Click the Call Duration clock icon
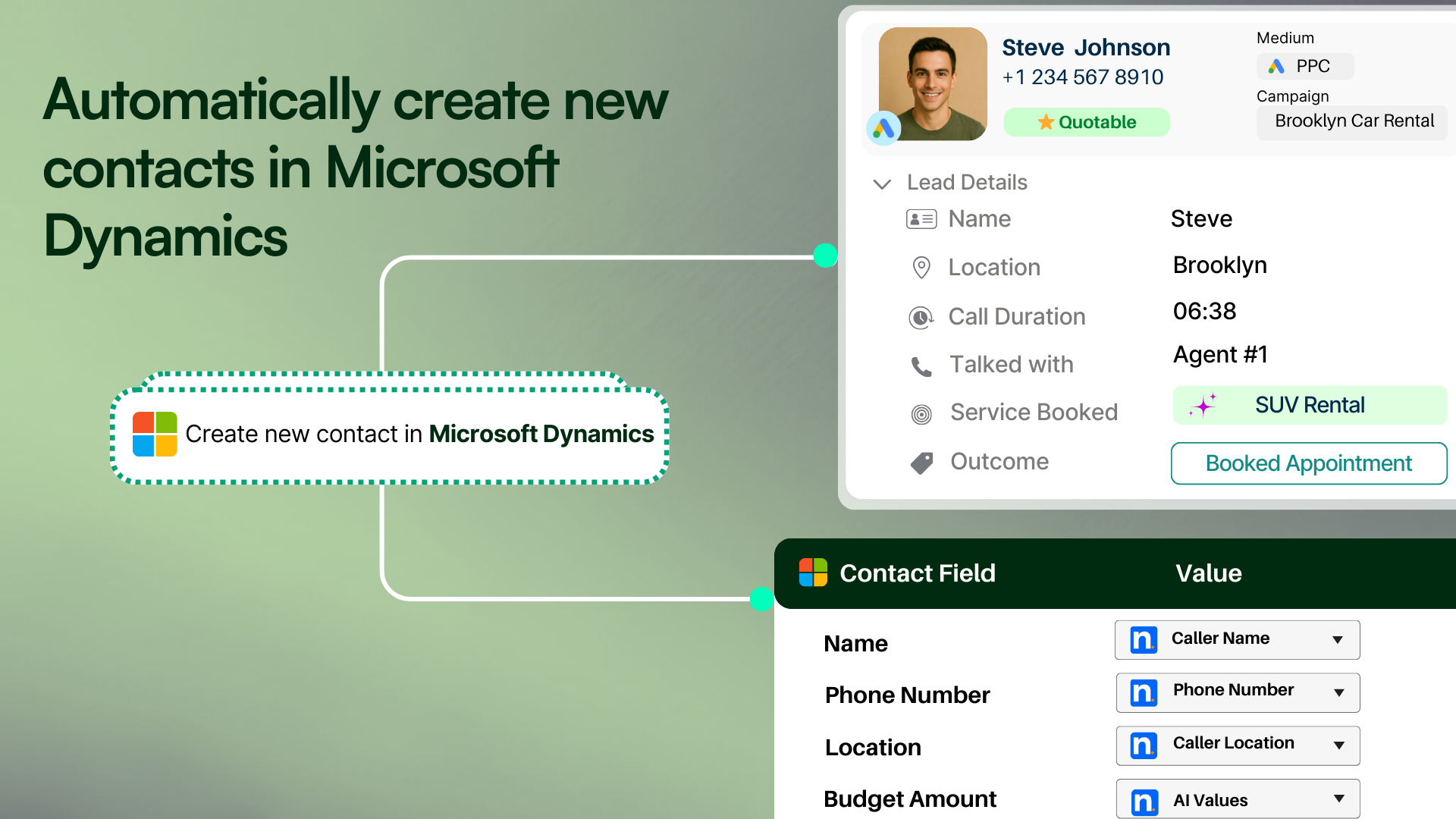This screenshot has height=819, width=1456. click(921, 317)
